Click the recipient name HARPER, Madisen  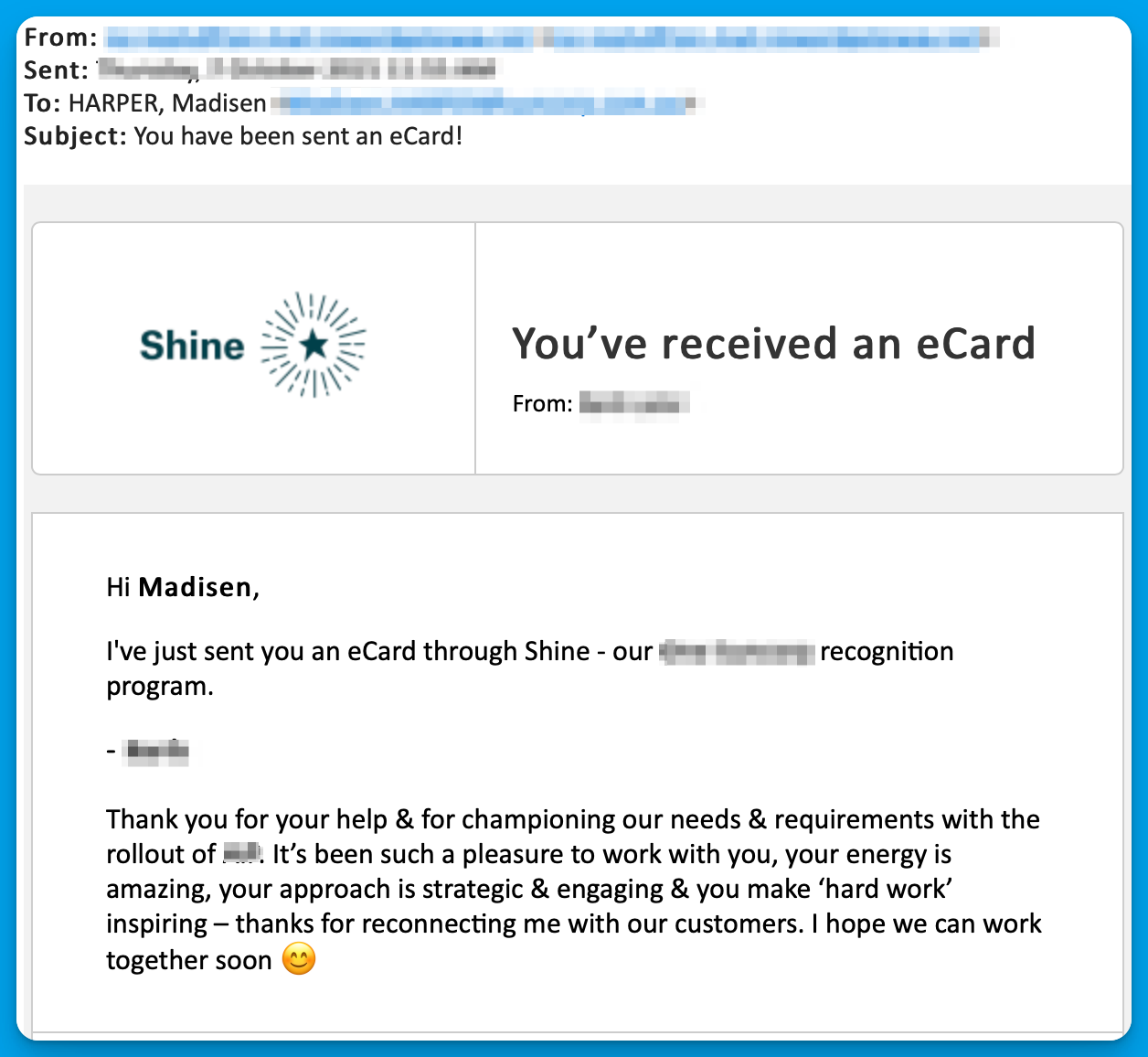[167, 103]
